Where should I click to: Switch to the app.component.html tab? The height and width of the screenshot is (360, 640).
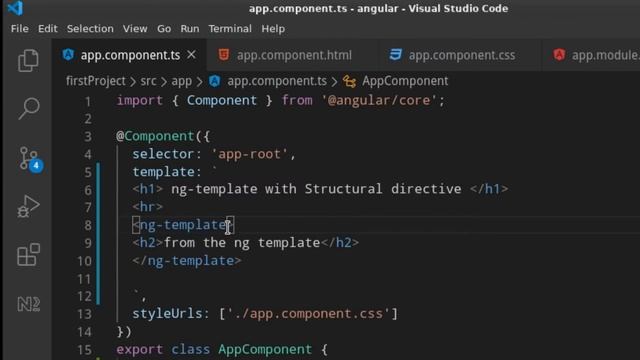pos(292,55)
